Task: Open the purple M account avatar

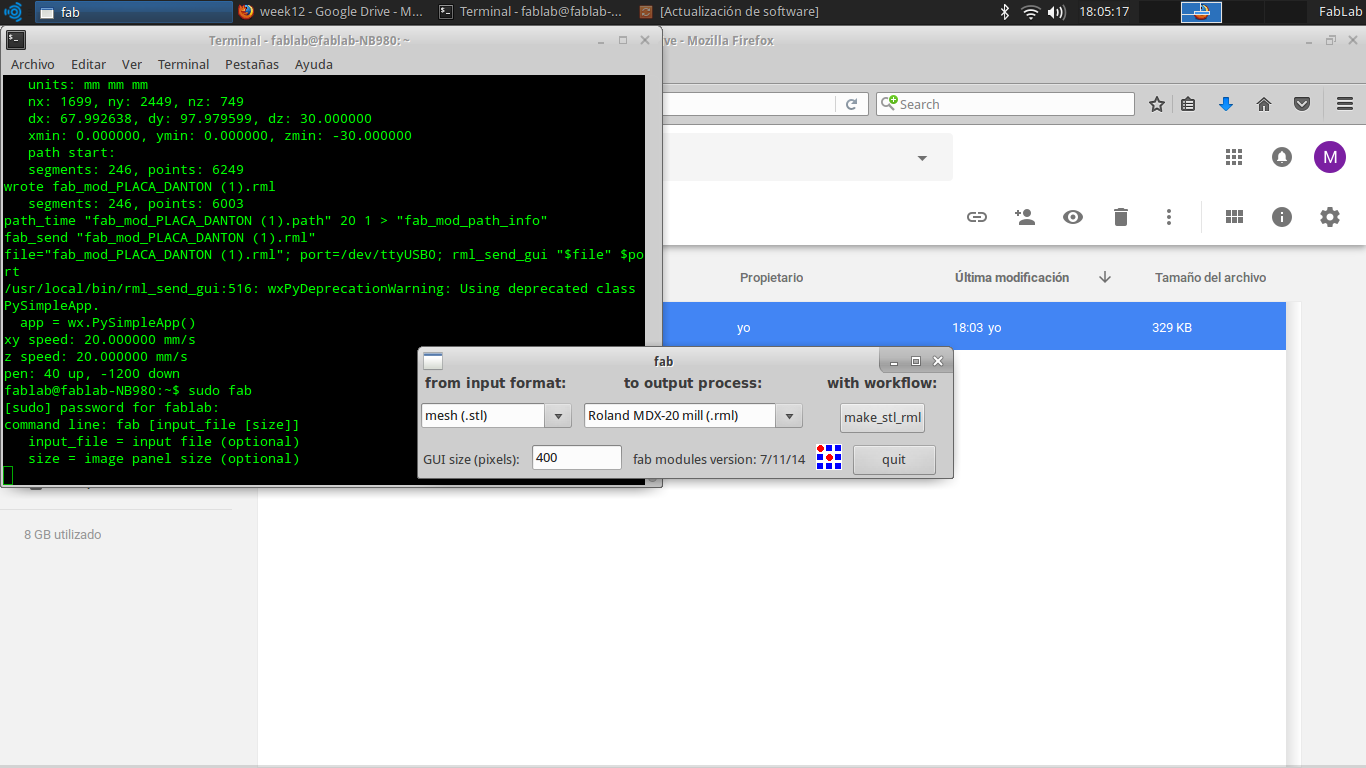Action: 1330,157
